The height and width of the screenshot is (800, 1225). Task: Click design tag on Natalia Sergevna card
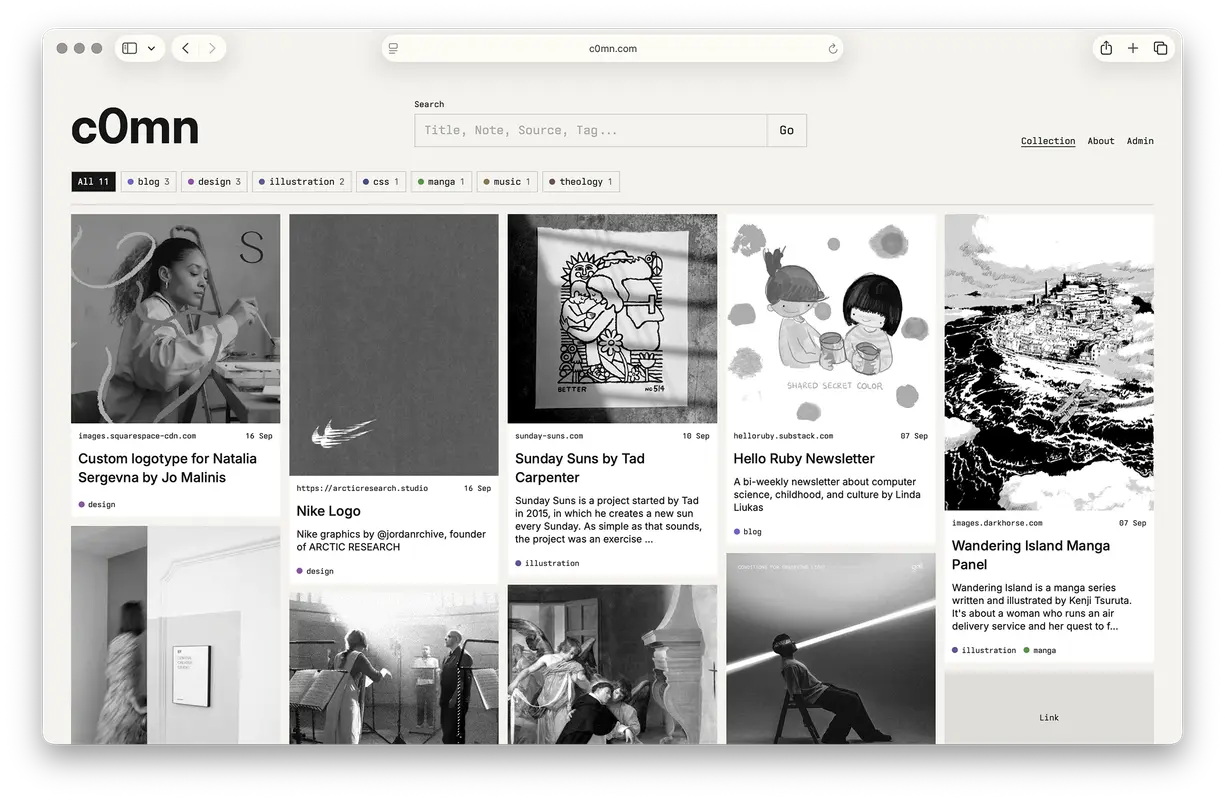97,505
